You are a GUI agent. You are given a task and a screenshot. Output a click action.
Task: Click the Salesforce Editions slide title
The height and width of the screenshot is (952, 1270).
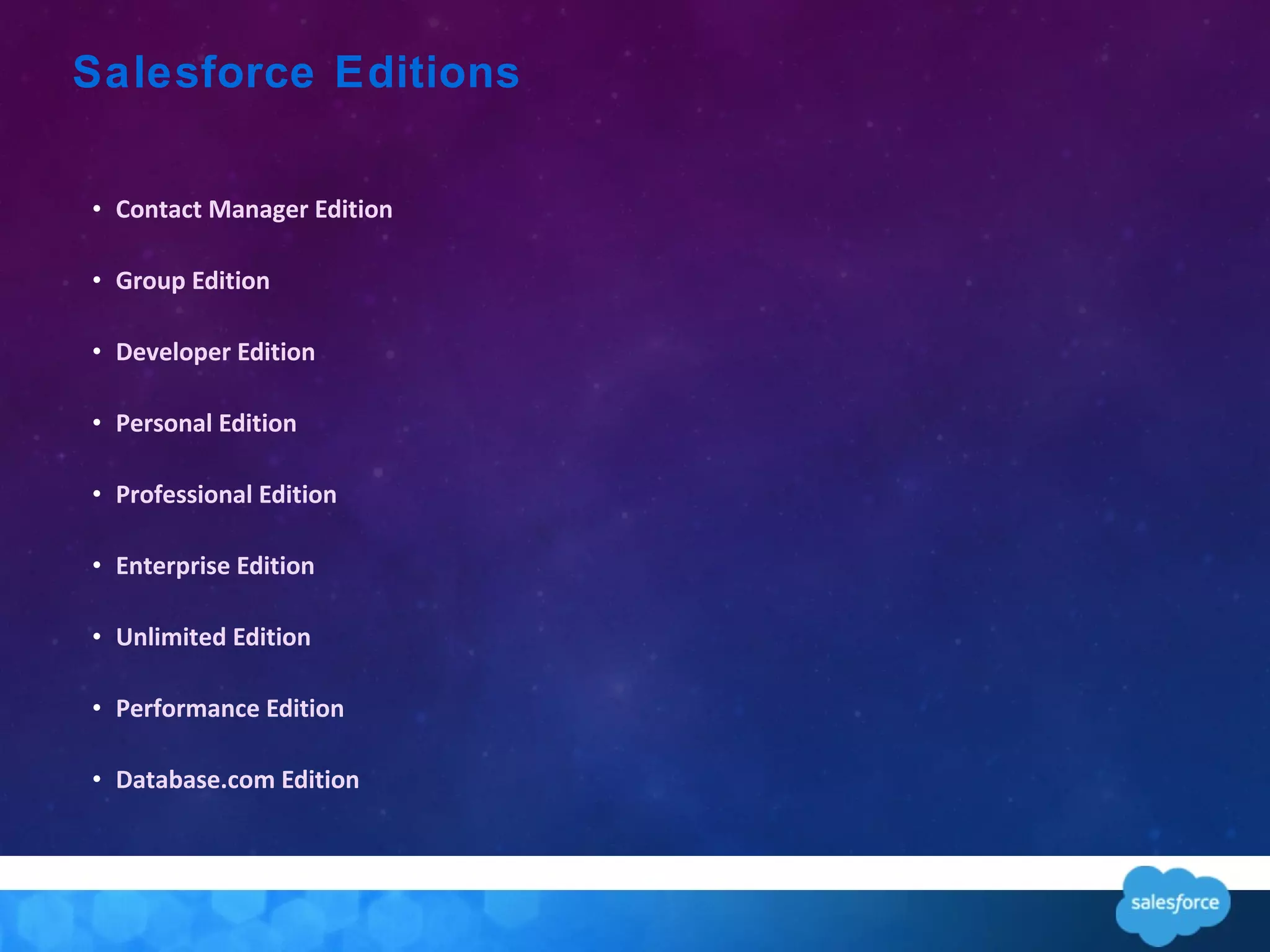296,73
